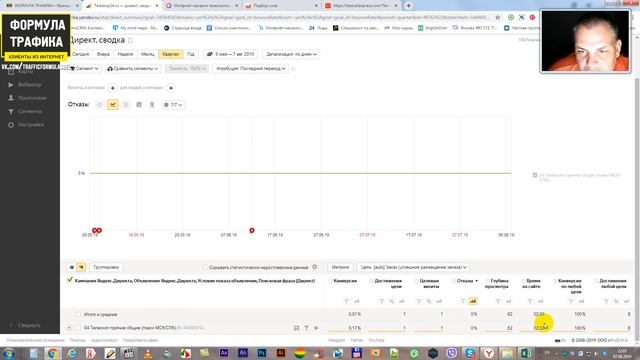
Task: Open a new browser tab
Action: point(408,6)
